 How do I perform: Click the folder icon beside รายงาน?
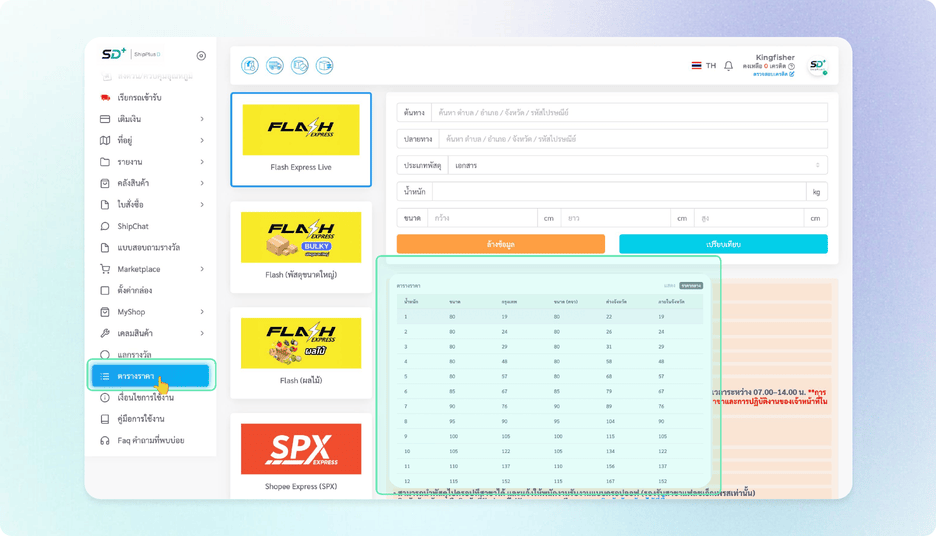point(105,162)
